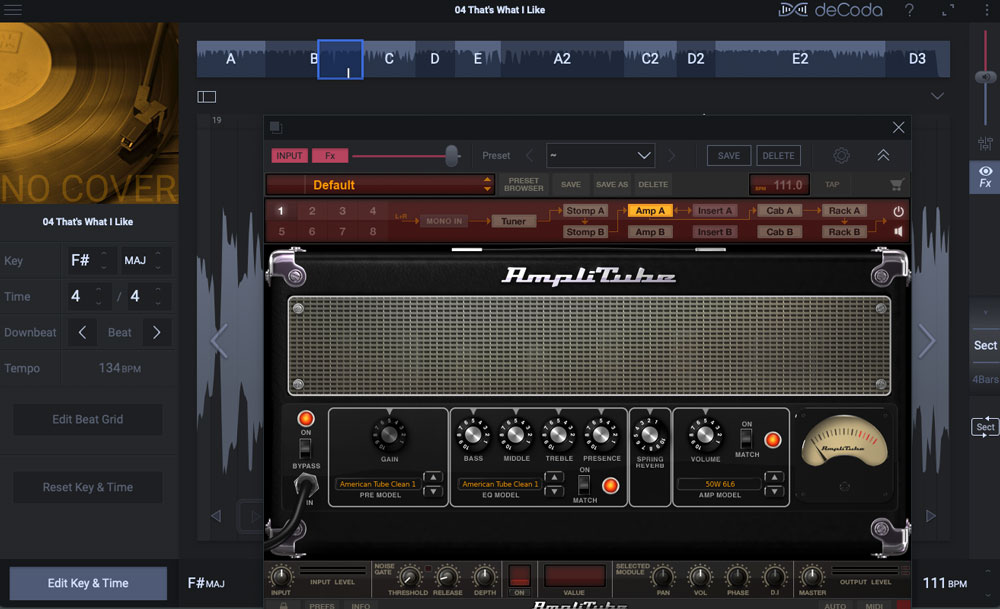Step the AMP MODEL selection up

(x=774, y=478)
